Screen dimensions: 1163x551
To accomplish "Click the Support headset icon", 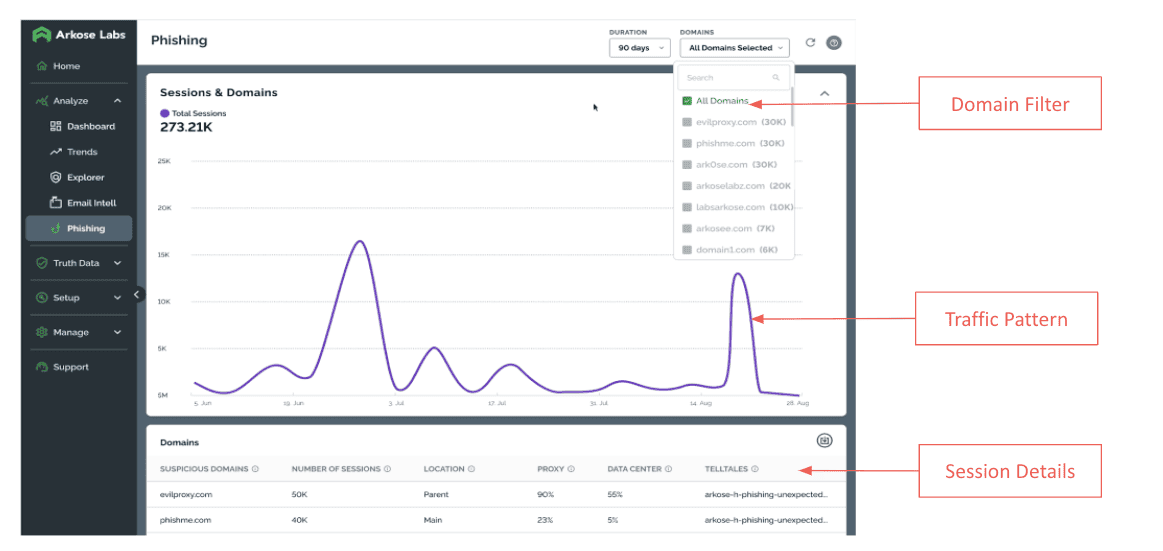I will (x=42, y=367).
